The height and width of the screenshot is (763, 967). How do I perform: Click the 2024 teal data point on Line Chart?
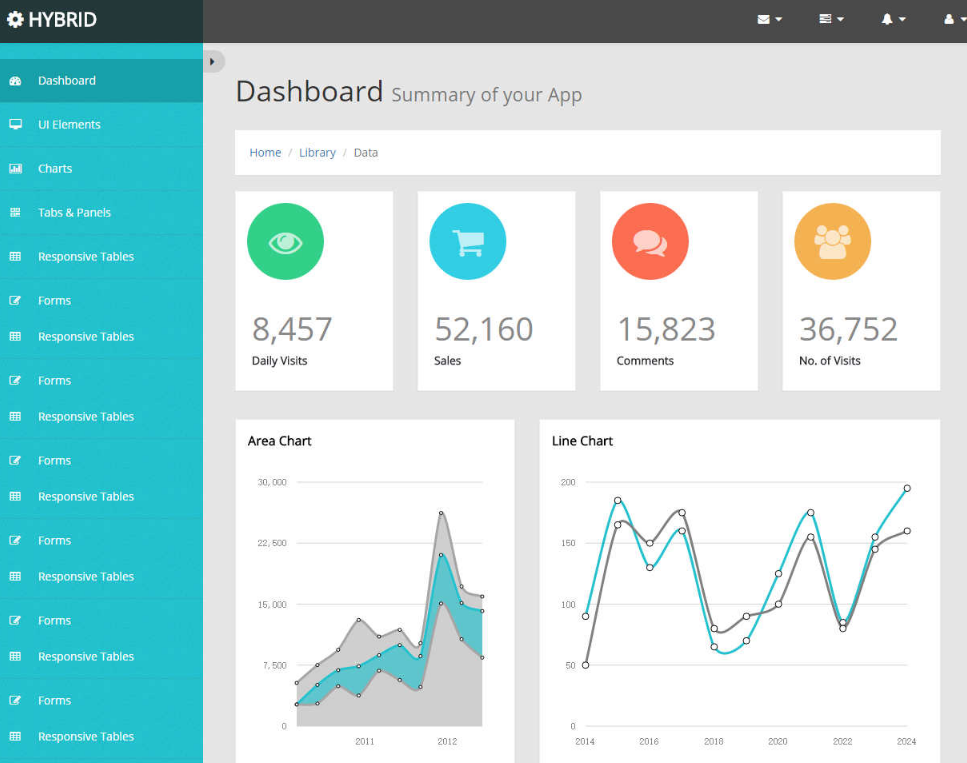pyautogui.click(x=907, y=488)
